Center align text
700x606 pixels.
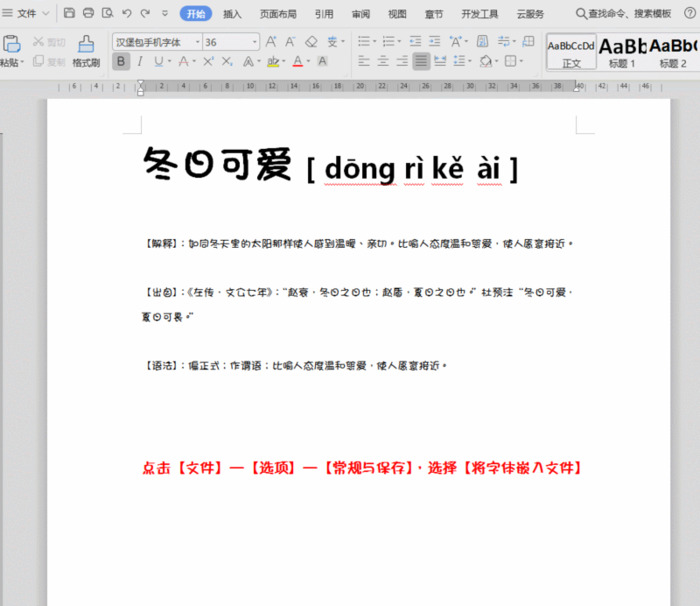(383, 61)
